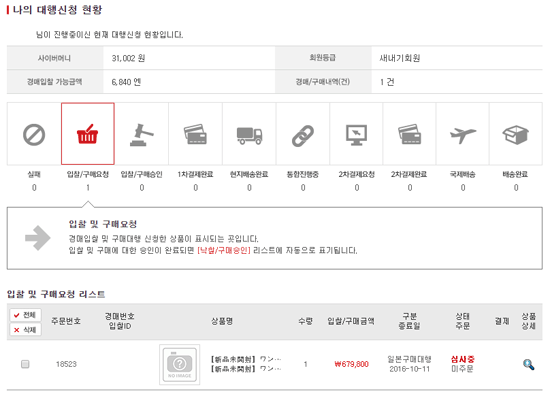Select the 입찰/구매승인 gavel icon

pos(142,134)
